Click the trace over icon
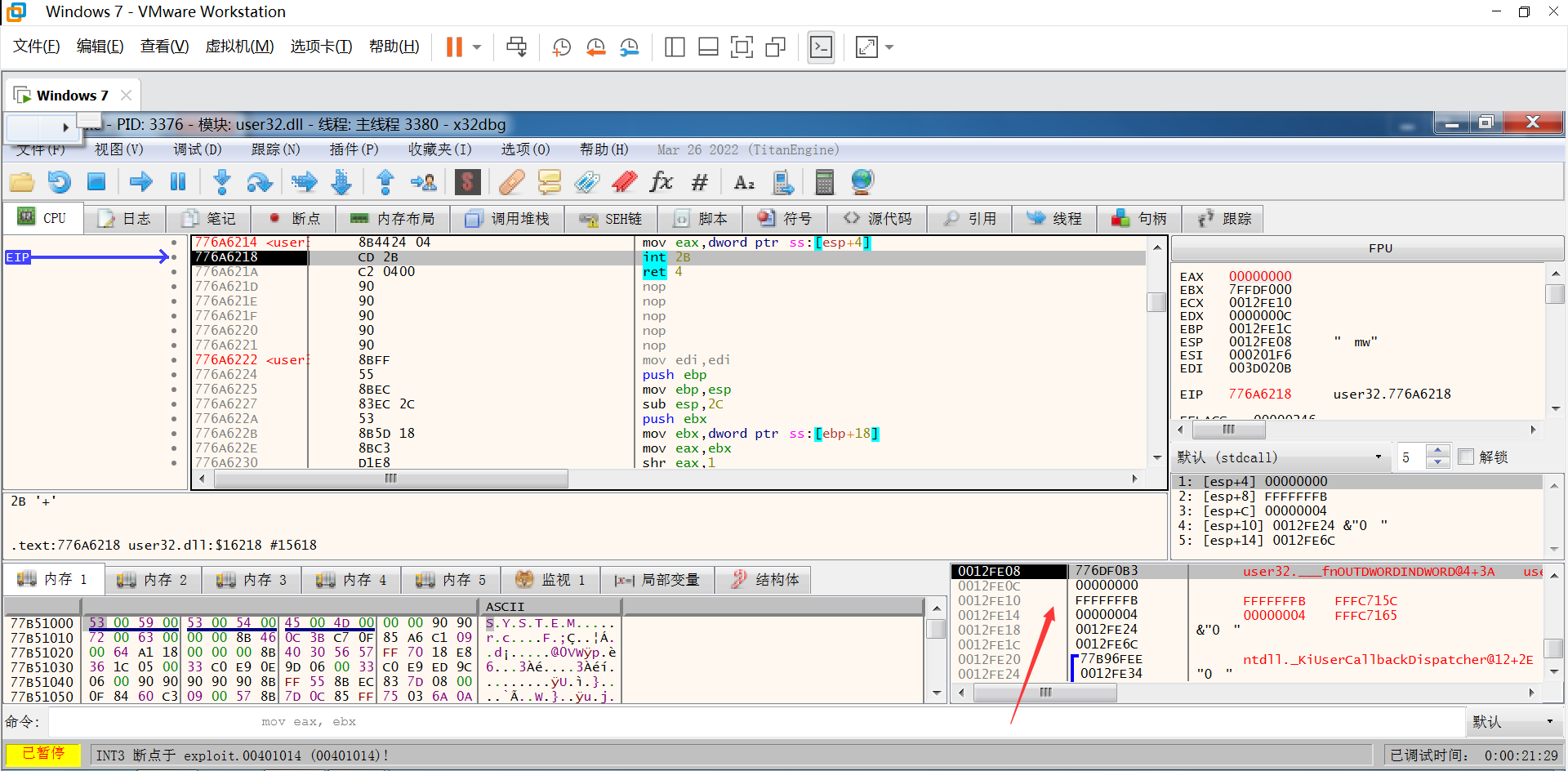Image resolution: width=1568 pixels, height=771 pixels. coord(341,182)
